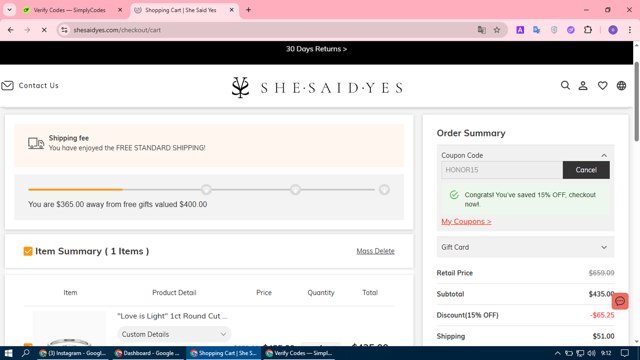Open the Chrome profile avatar
Viewport: 640px width, 360px height.
pos(613,30)
